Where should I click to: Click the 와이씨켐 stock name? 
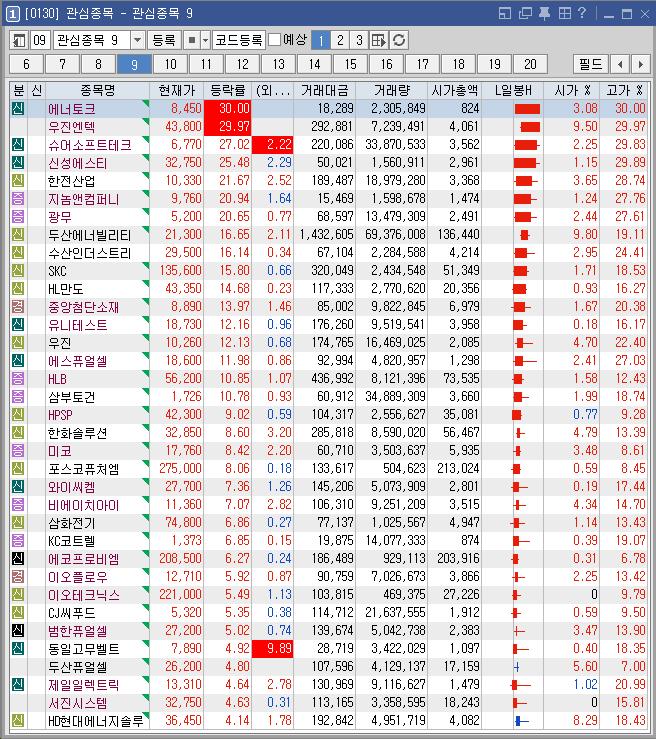point(72,486)
